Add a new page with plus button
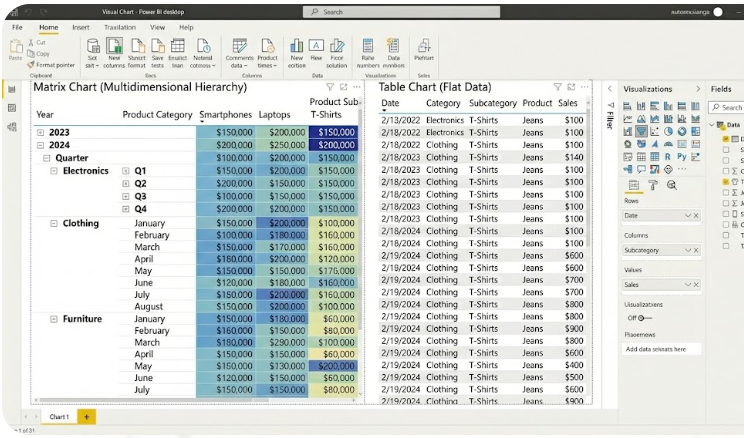744x438 pixels. coord(86,416)
